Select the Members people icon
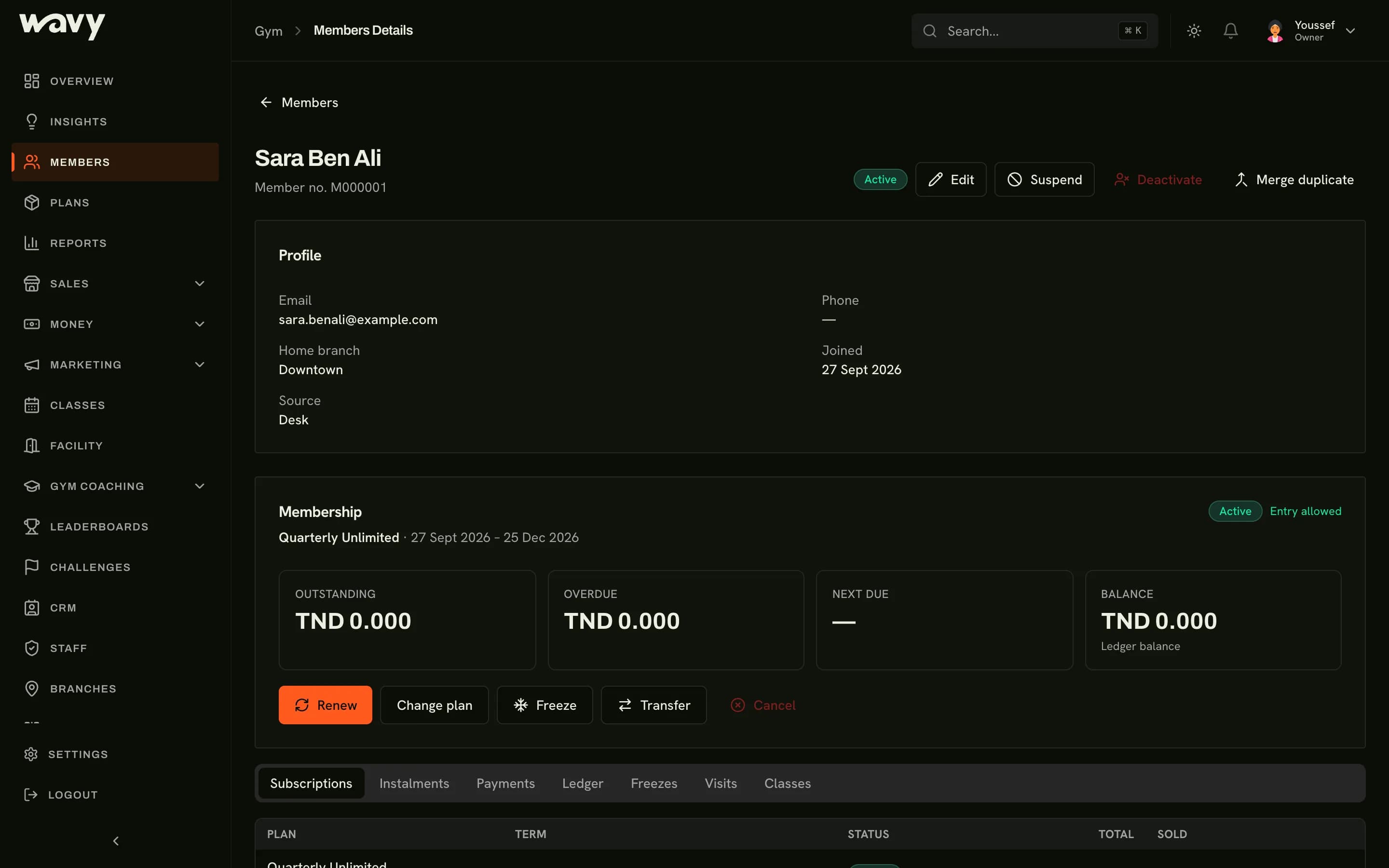This screenshot has height=868, width=1389. click(x=31, y=162)
